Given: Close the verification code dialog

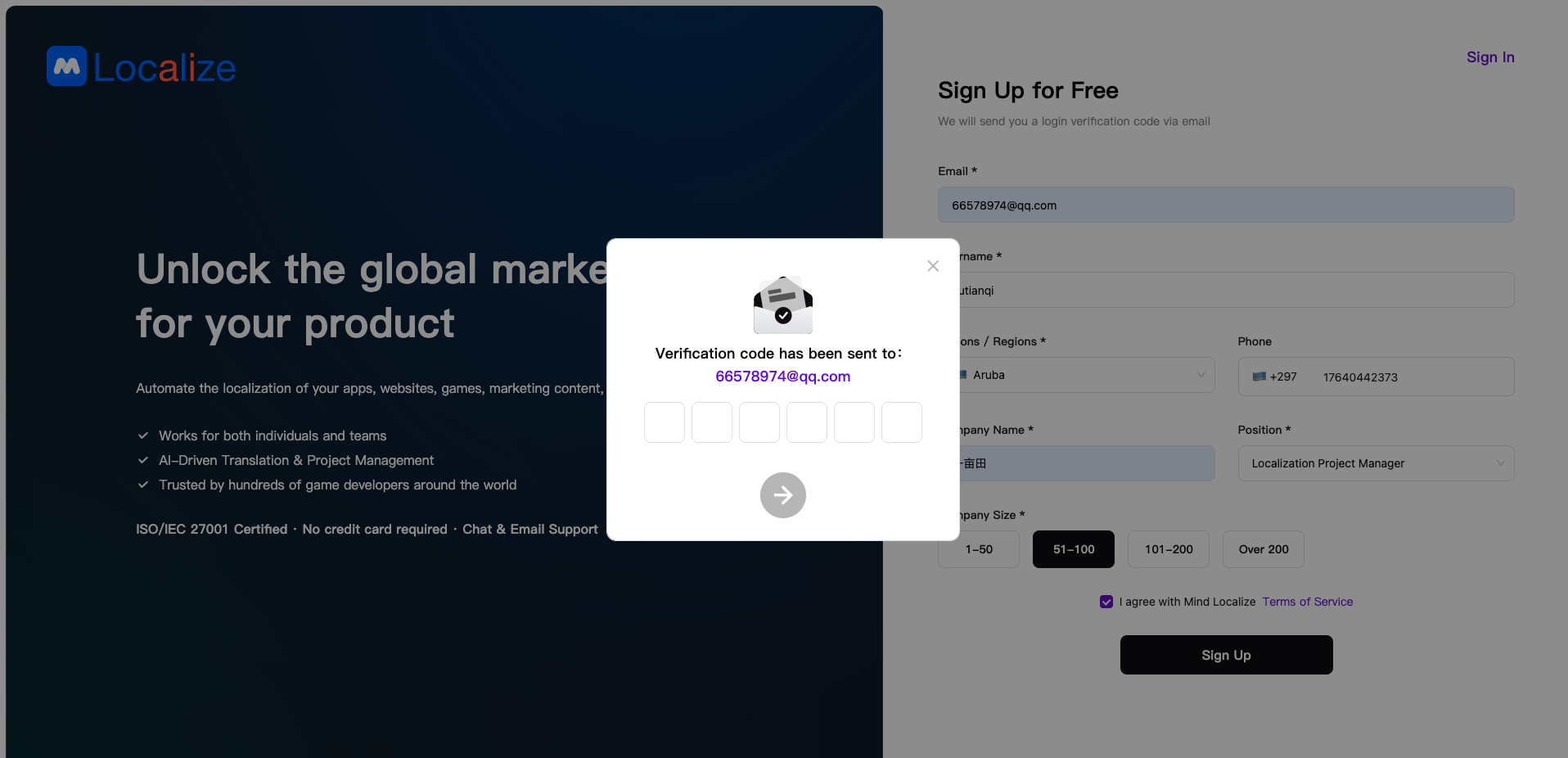Looking at the screenshot, I should [x=932, y=266].
